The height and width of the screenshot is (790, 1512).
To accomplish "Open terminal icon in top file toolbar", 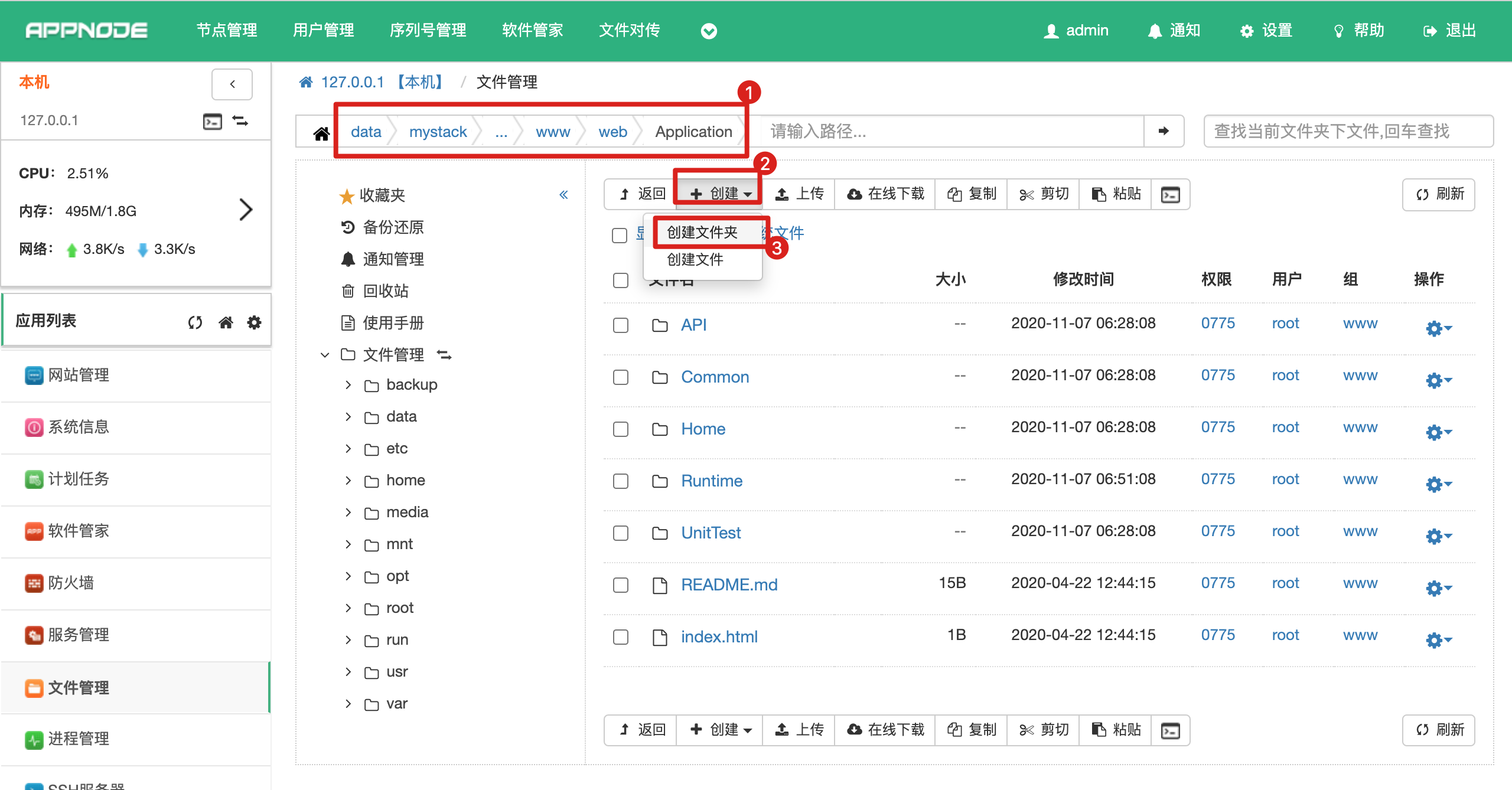I will click(1170, 195).
